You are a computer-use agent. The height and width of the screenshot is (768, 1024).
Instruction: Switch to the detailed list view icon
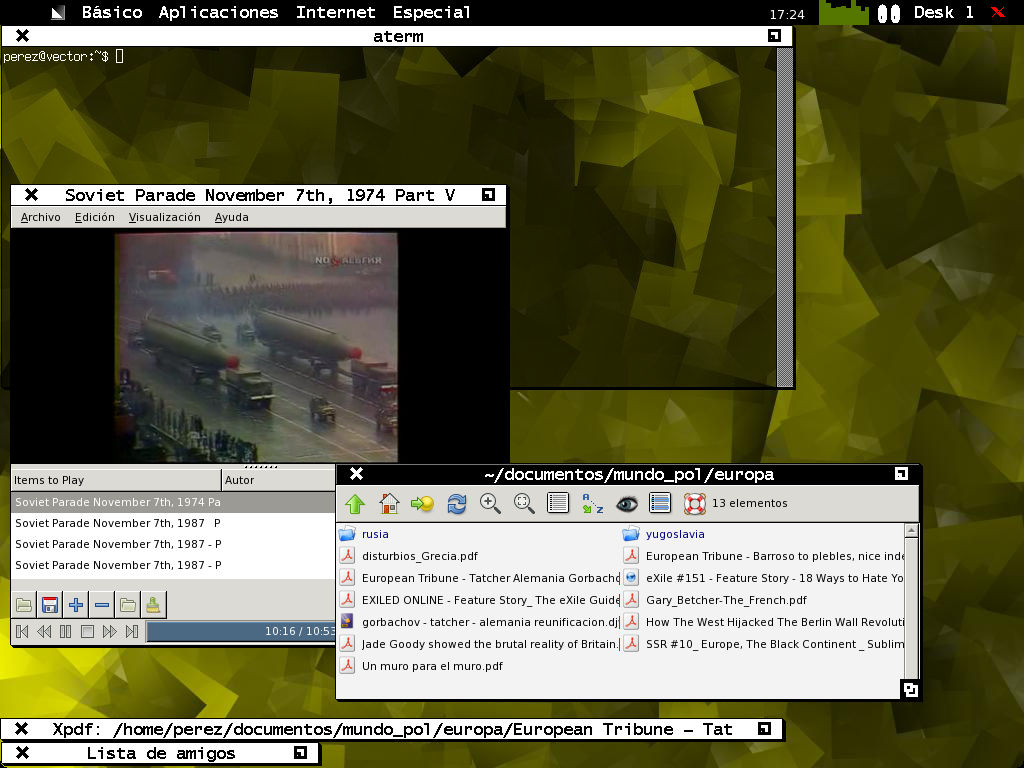[558, 504]
